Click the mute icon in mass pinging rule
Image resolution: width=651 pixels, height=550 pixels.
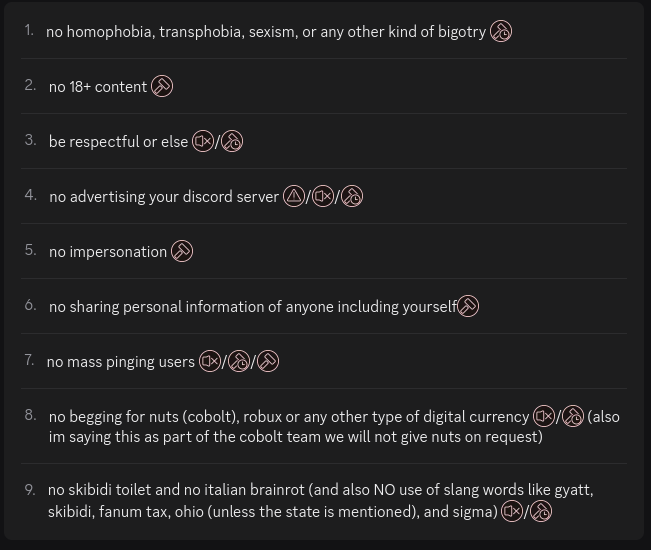click(x=210, y=361)
